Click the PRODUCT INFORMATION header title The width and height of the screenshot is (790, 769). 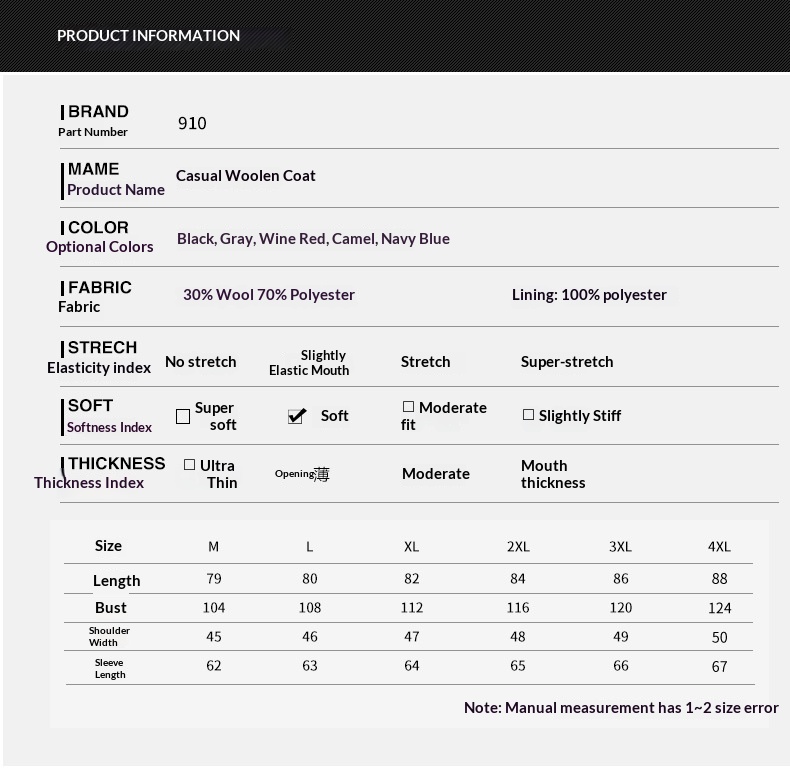(x=148, y=36)
